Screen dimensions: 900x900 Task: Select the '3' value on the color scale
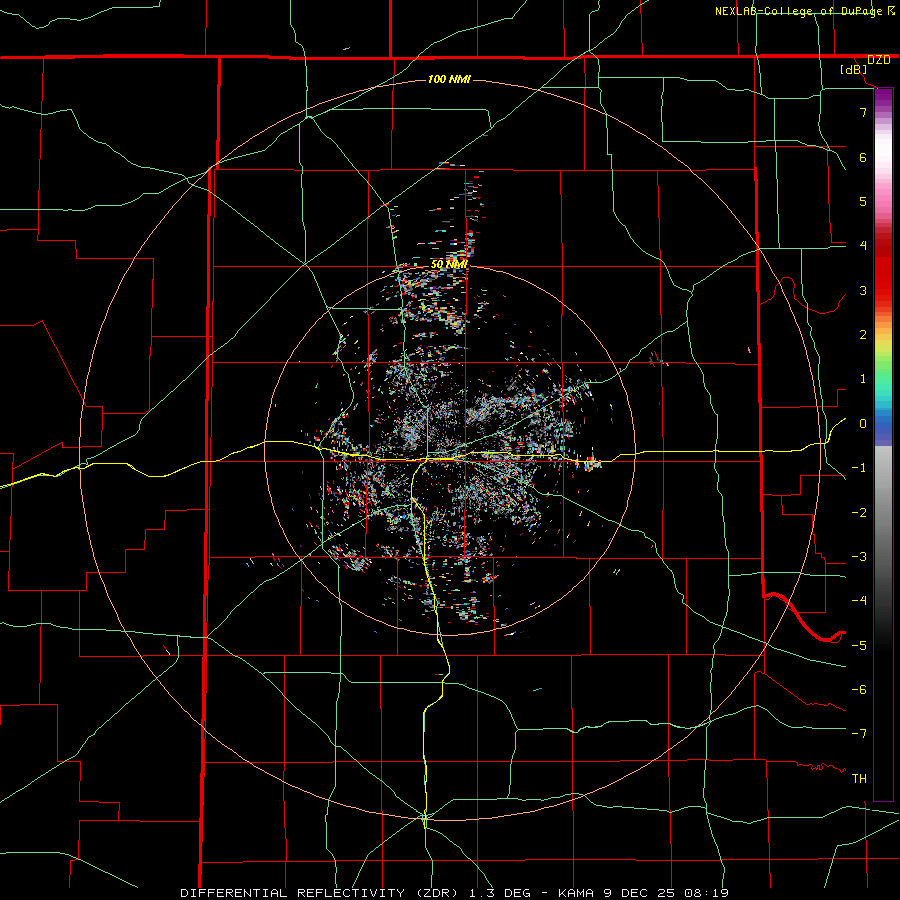pos(863,290)
